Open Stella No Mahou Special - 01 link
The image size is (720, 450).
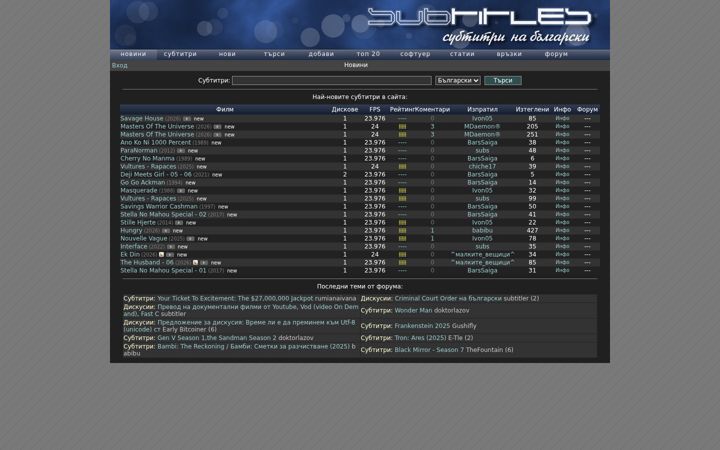click(x=163, y=270)
